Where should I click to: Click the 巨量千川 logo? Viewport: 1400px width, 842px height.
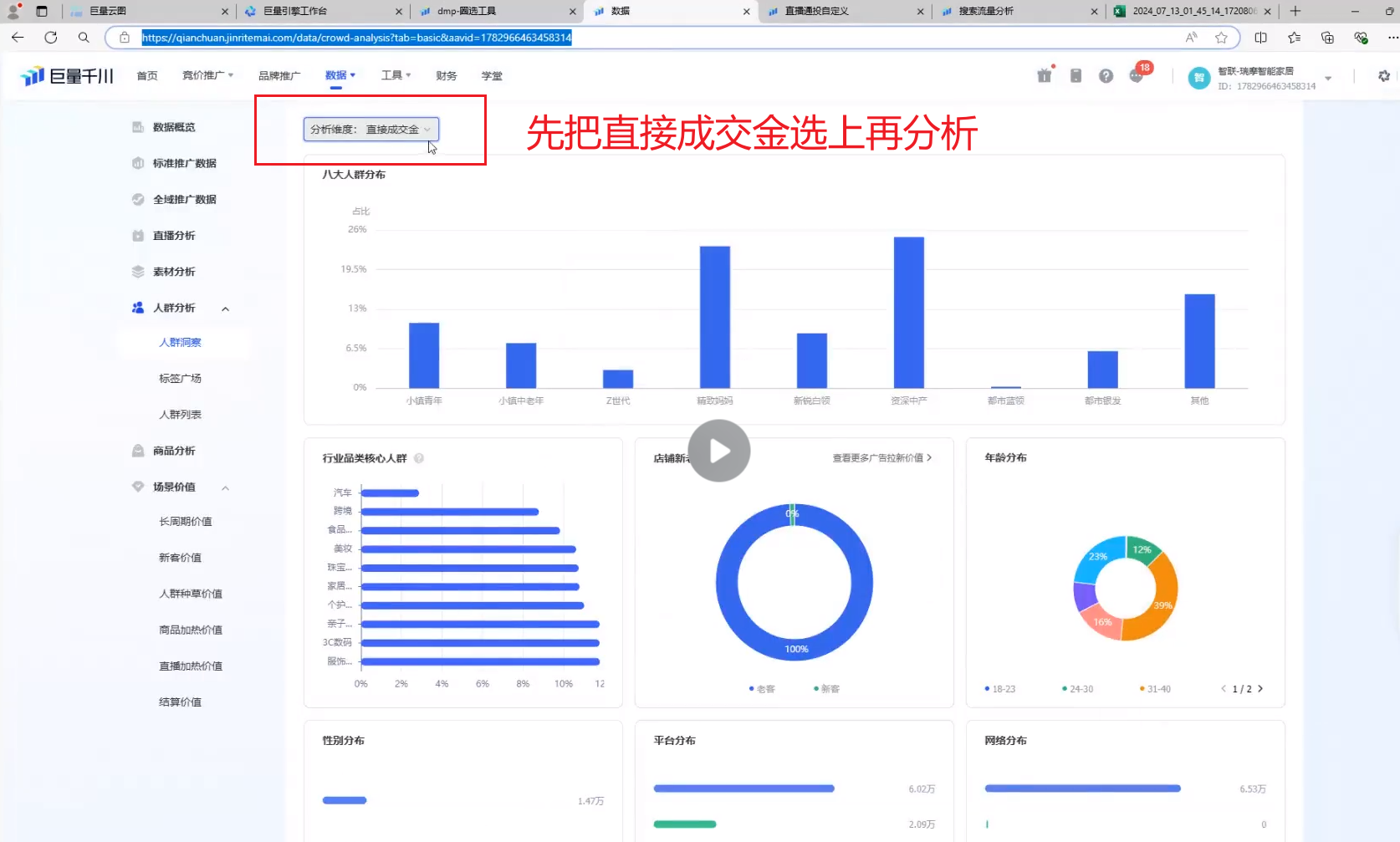[x=67, y=76]
